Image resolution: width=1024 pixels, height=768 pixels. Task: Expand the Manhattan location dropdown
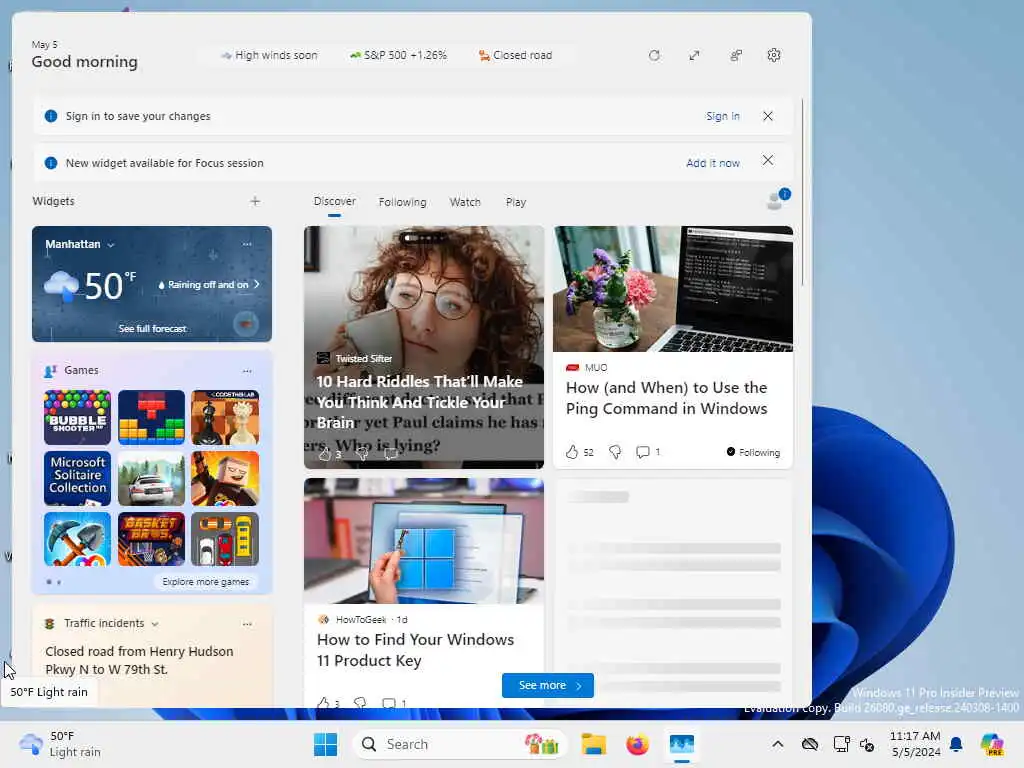(110, 245)
